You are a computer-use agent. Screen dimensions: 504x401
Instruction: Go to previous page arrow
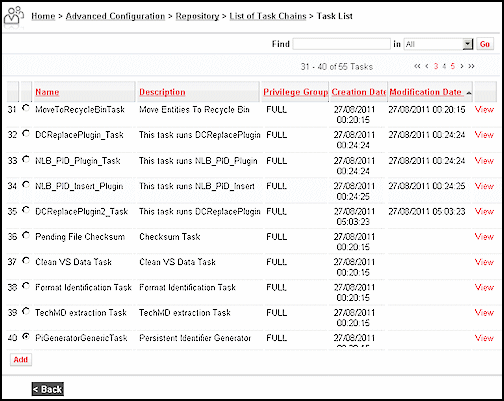427,66
